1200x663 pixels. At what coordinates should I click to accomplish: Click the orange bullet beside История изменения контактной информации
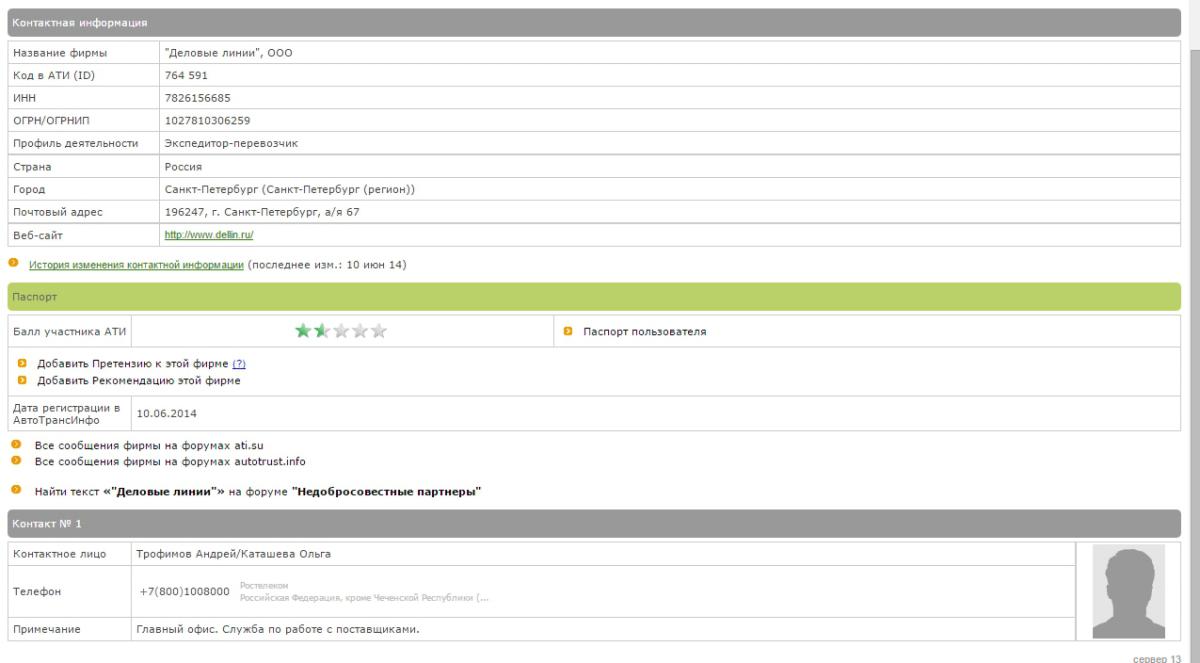coord(12,264)
